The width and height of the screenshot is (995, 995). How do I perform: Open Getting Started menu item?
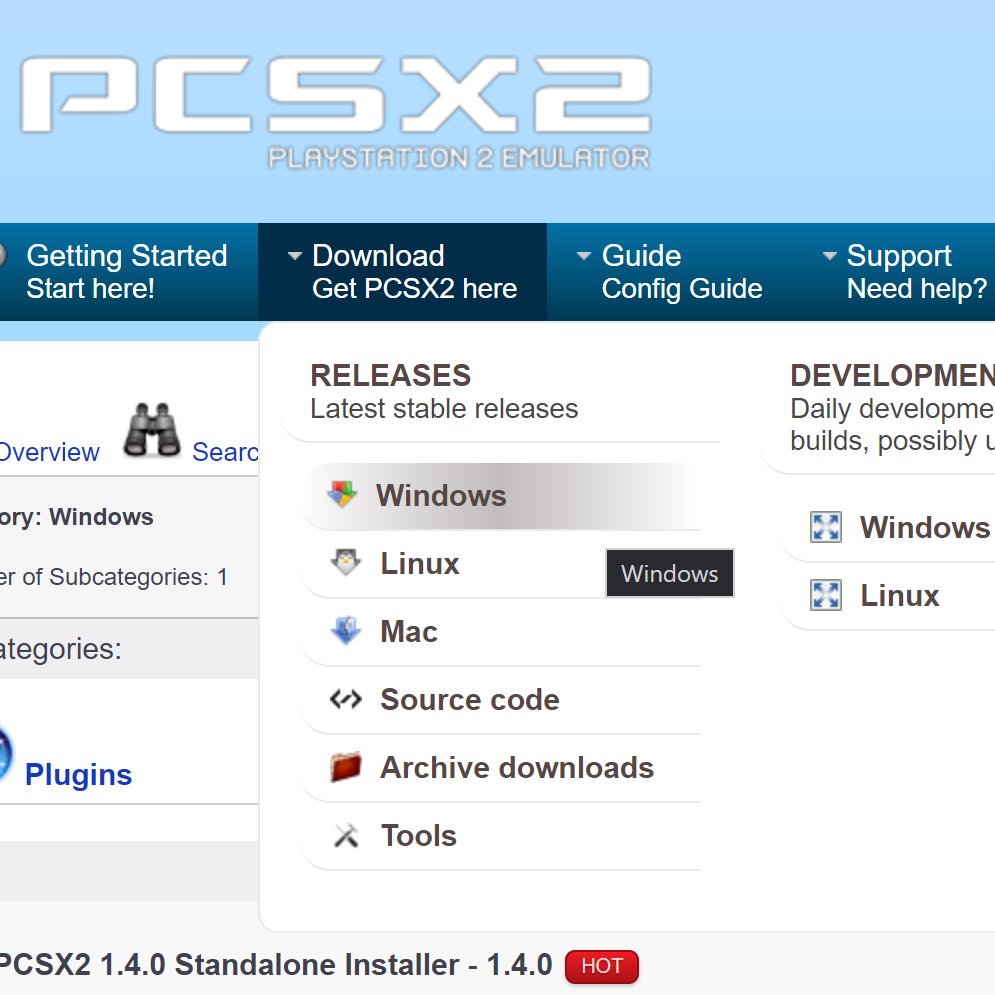click(126, 272)
